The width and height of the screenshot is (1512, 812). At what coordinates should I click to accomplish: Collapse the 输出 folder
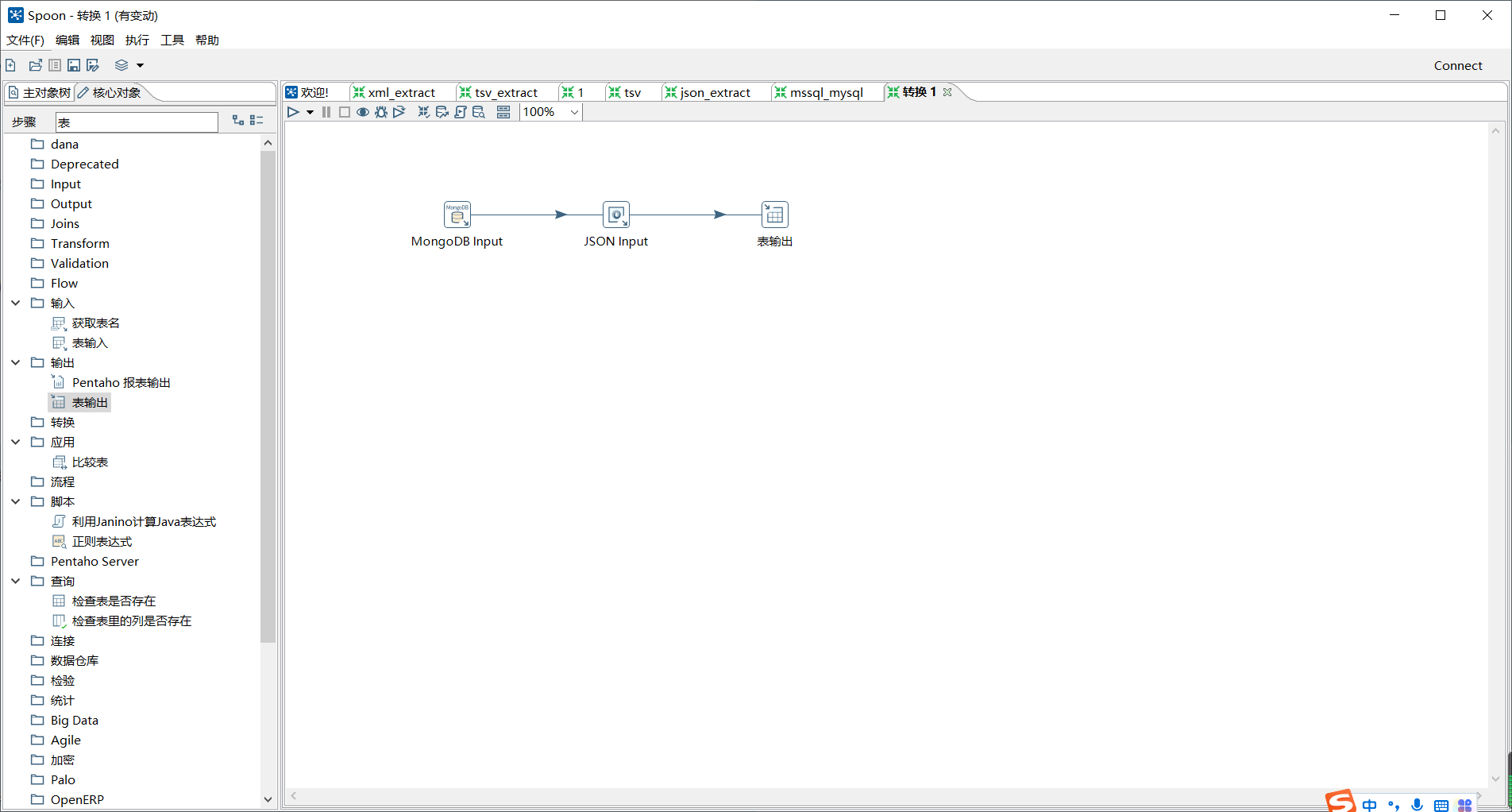(x=16, y=362)
